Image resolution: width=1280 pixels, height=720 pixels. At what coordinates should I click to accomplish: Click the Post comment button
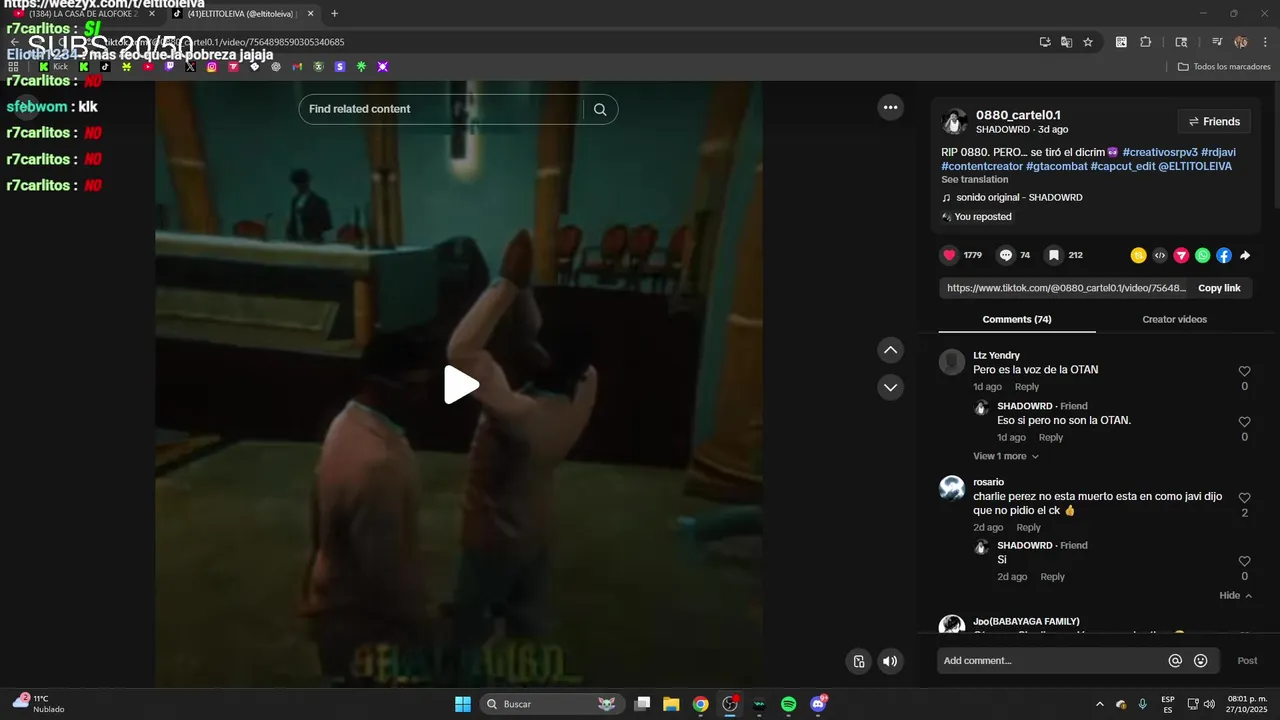click(1247, 661)
